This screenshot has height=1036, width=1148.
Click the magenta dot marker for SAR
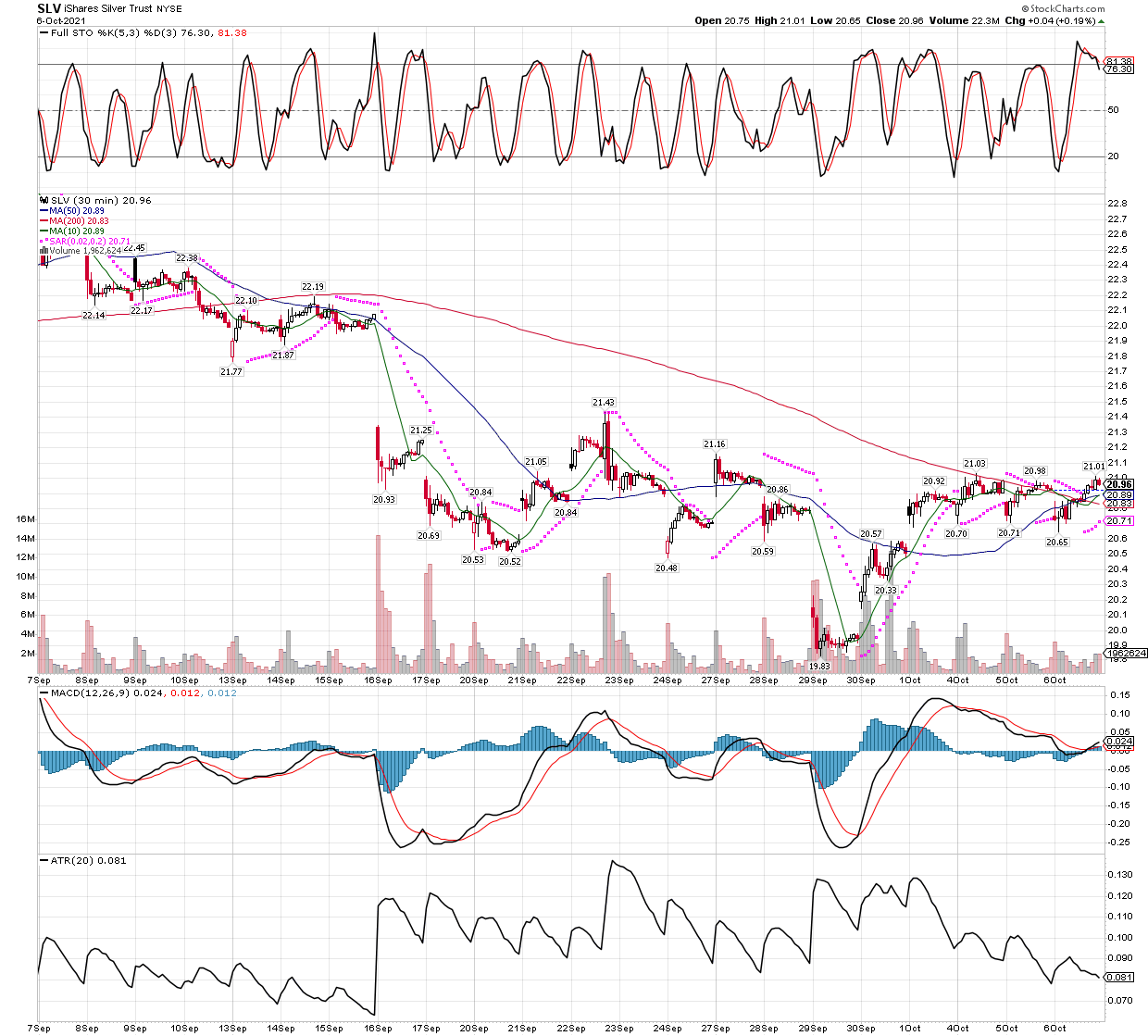click(x=44, y=241)
